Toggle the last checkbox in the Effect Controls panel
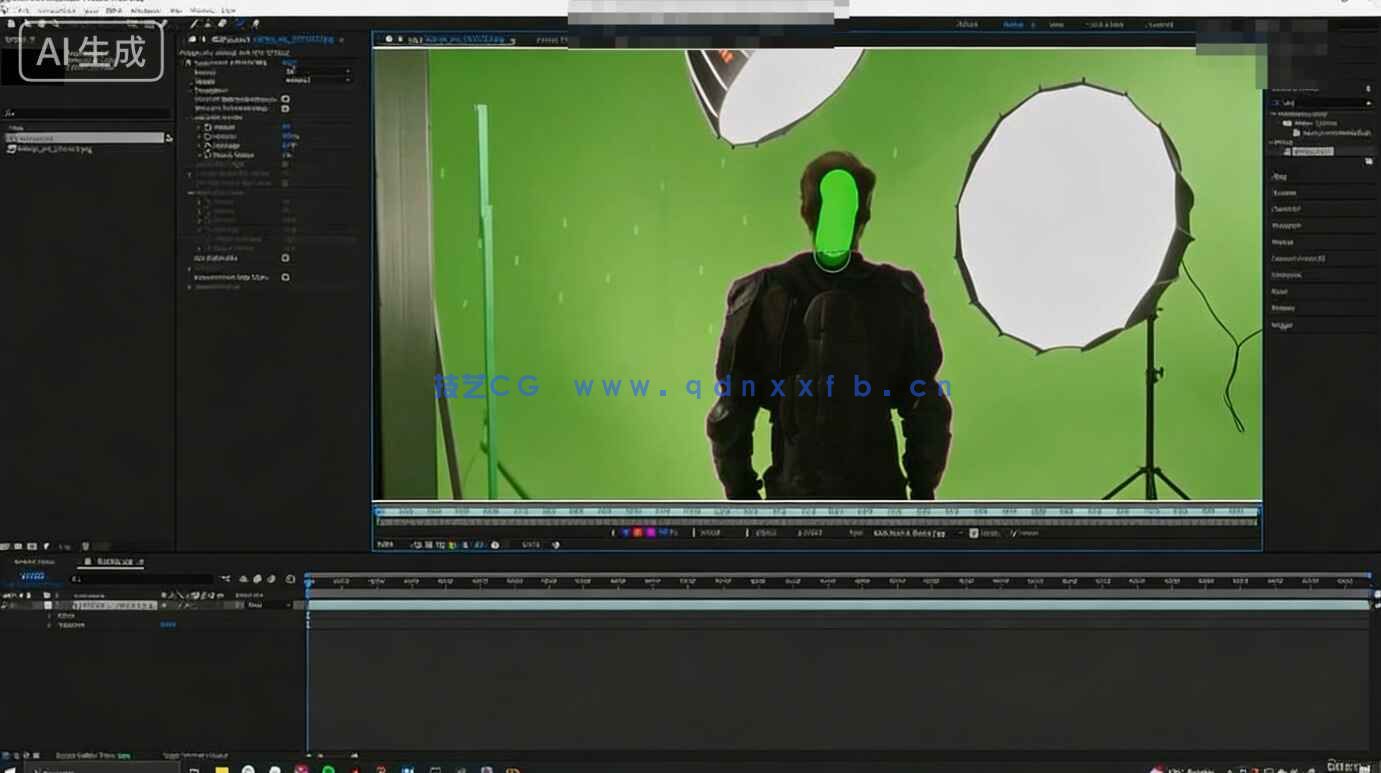Viewport: 1381px width, 773px height. pos(285,277)
